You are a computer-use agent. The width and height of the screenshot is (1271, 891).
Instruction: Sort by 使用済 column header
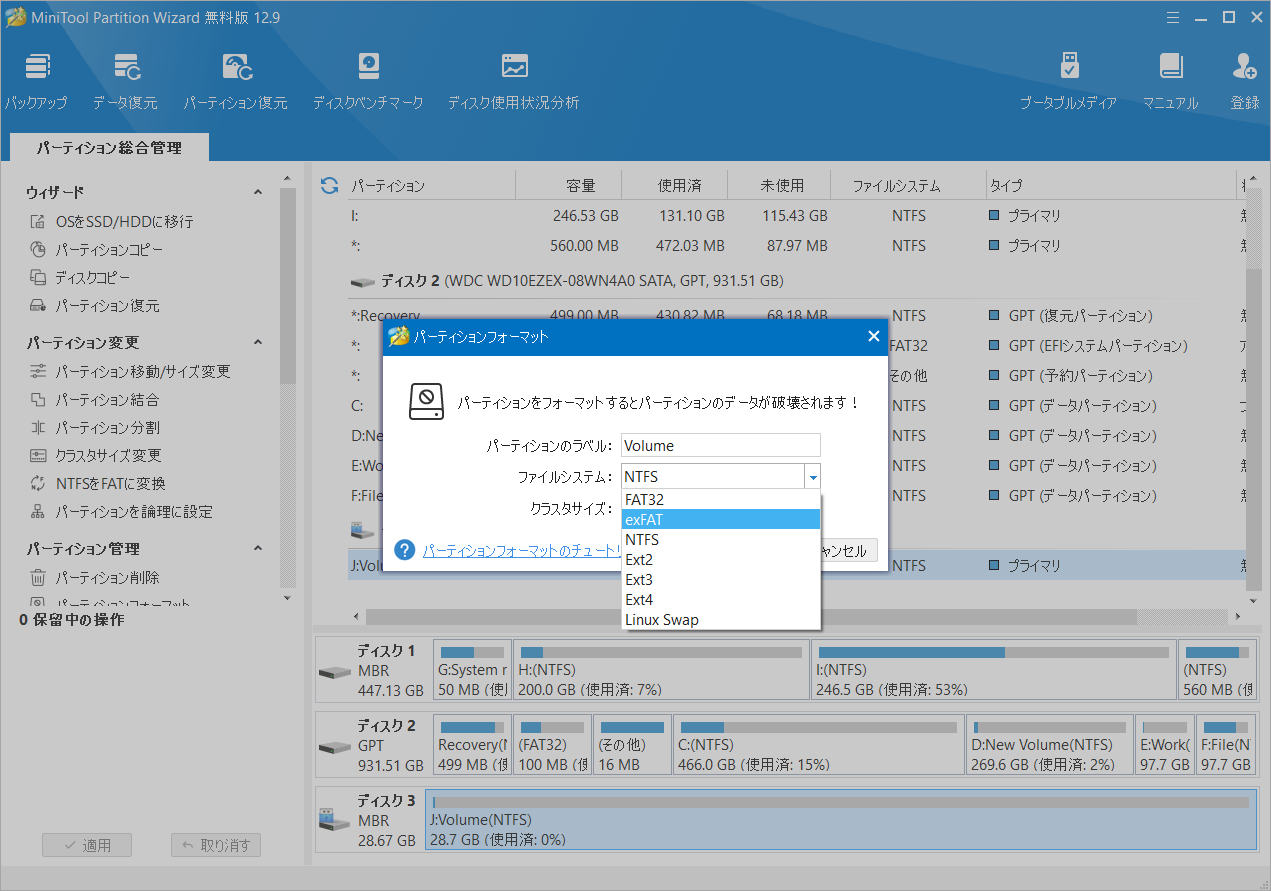pos(675,185)
